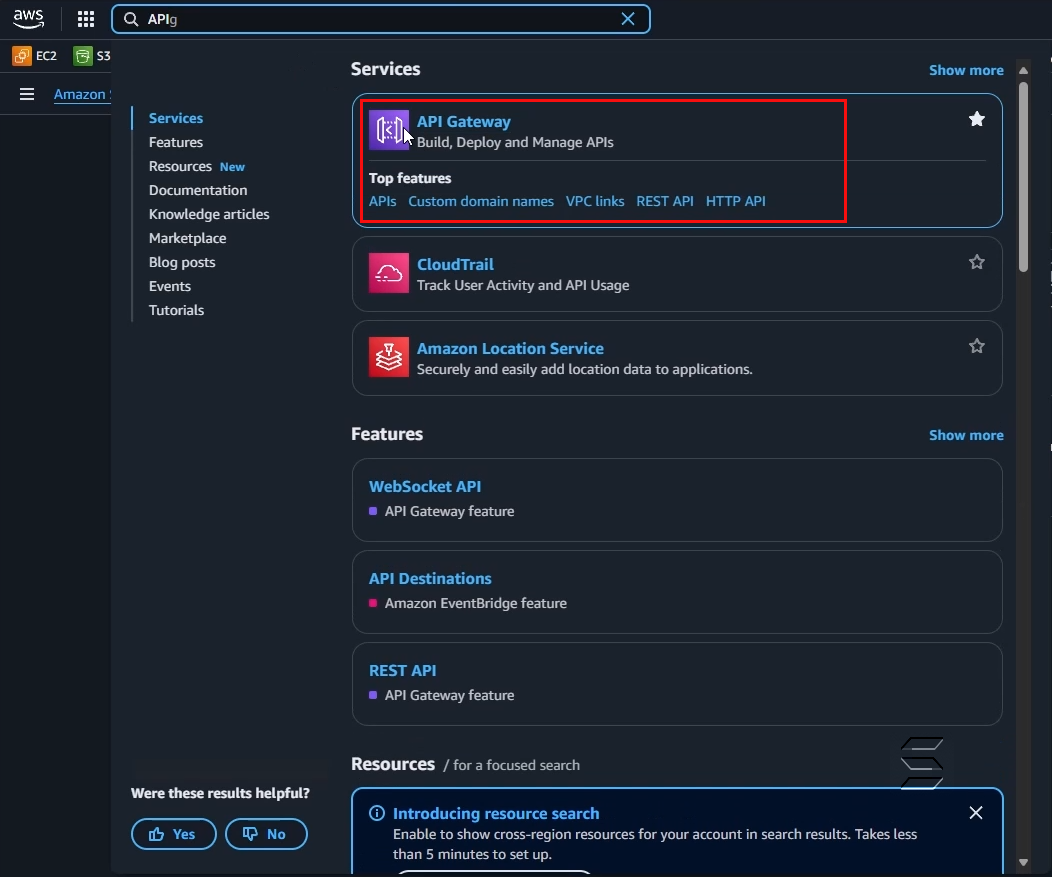The image size is (1052, 877).
Task: Open the API Destinations feature
Action: click(x=430, y=578)
